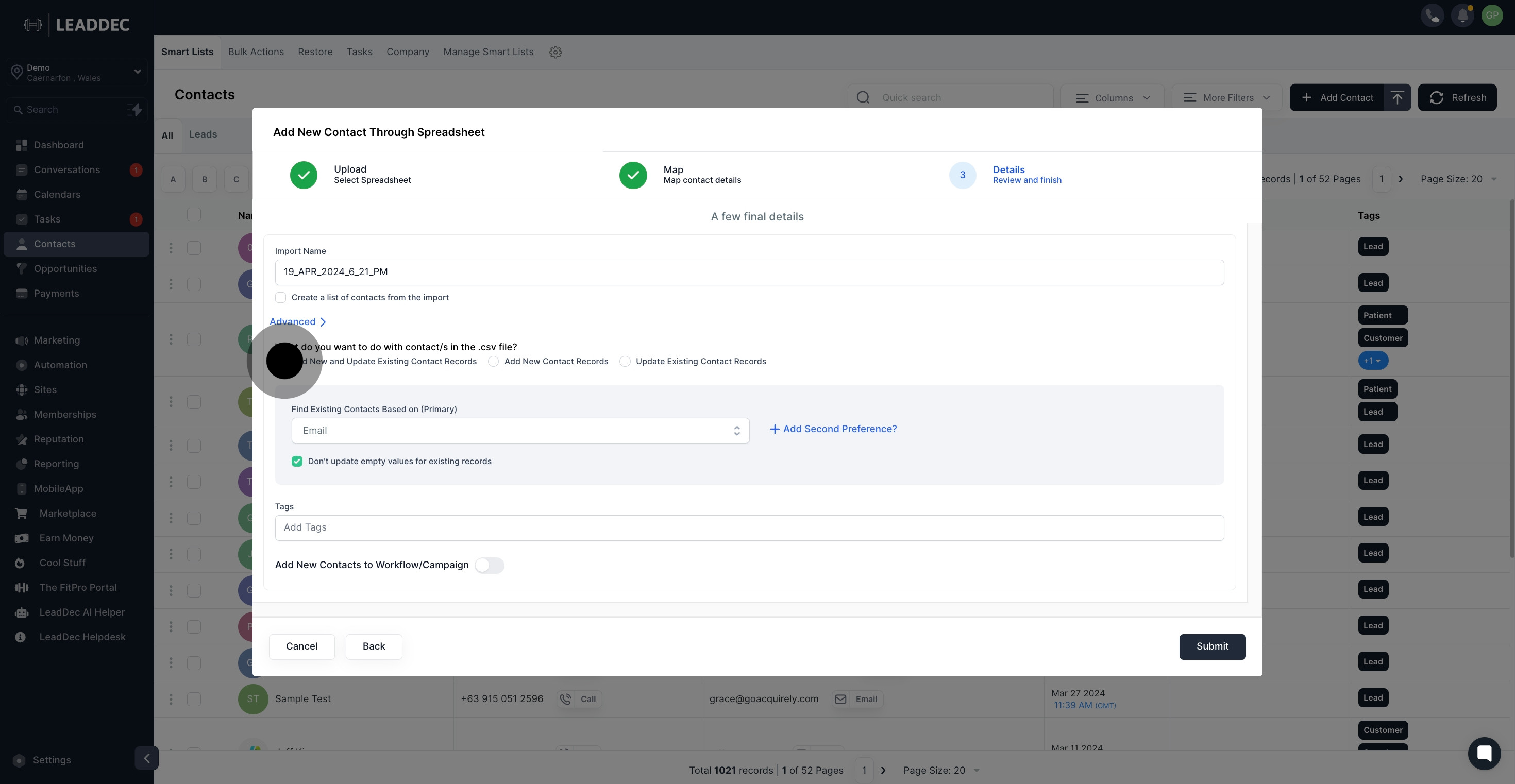
Task: Check 'Create a list of contacts from the import'
Action: pyautogui.click(x=280, y=297)
